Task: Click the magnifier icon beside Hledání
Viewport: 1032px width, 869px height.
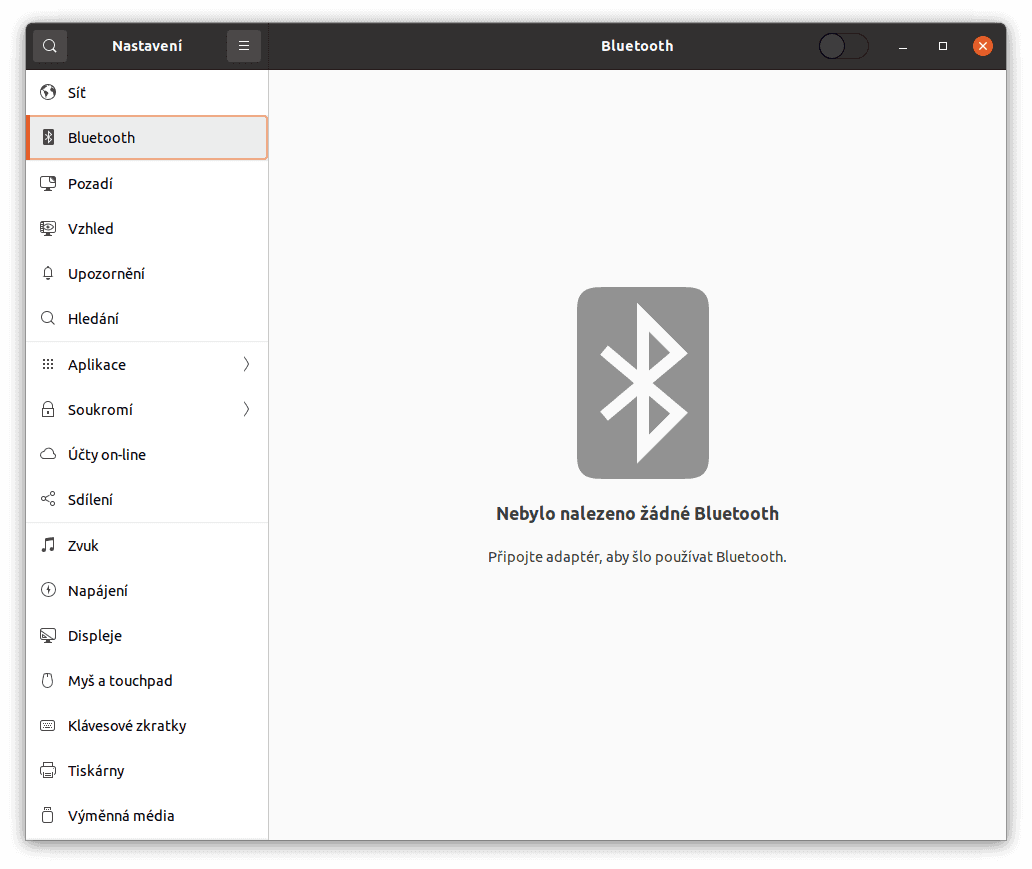Action: [48, 319]
